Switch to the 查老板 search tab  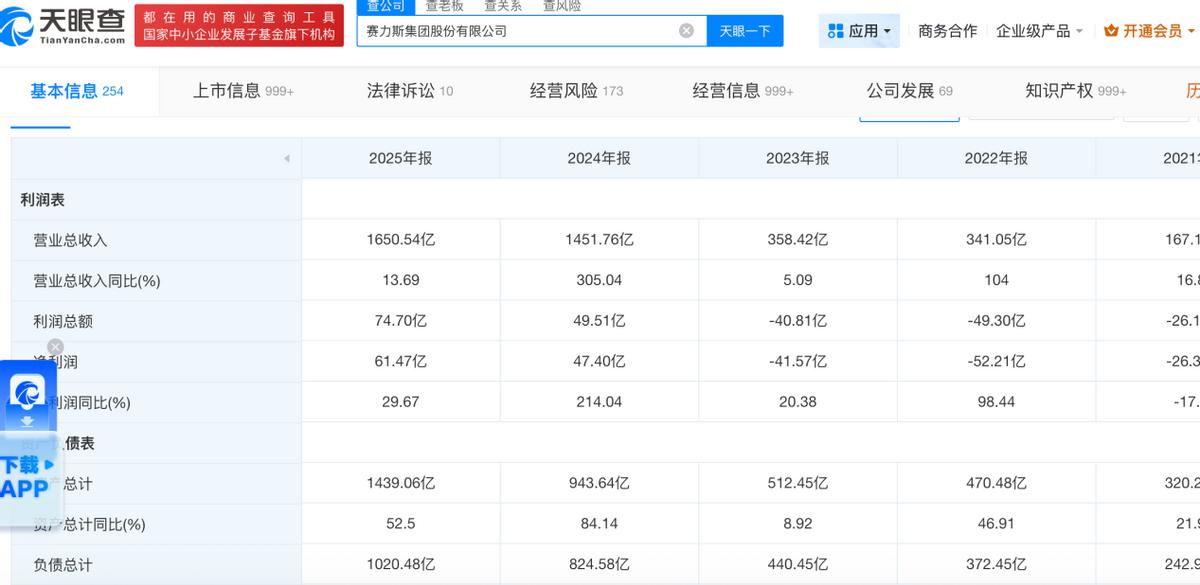point(444,6)
